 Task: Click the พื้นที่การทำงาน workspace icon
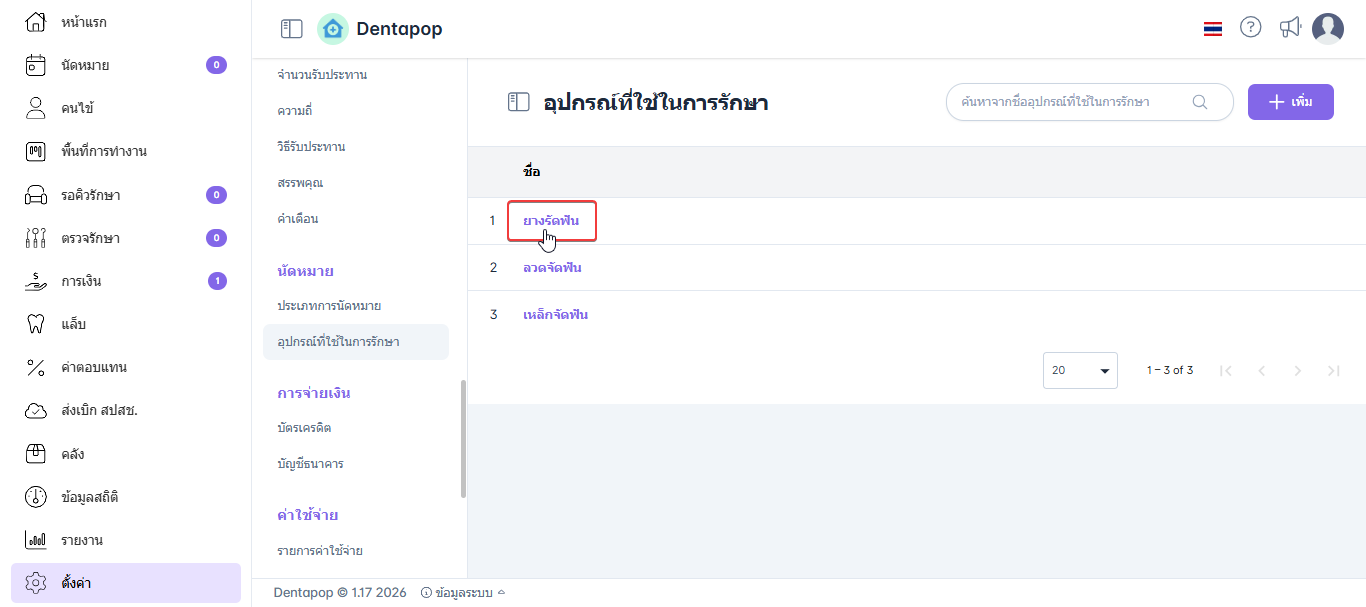coord(35,151)
